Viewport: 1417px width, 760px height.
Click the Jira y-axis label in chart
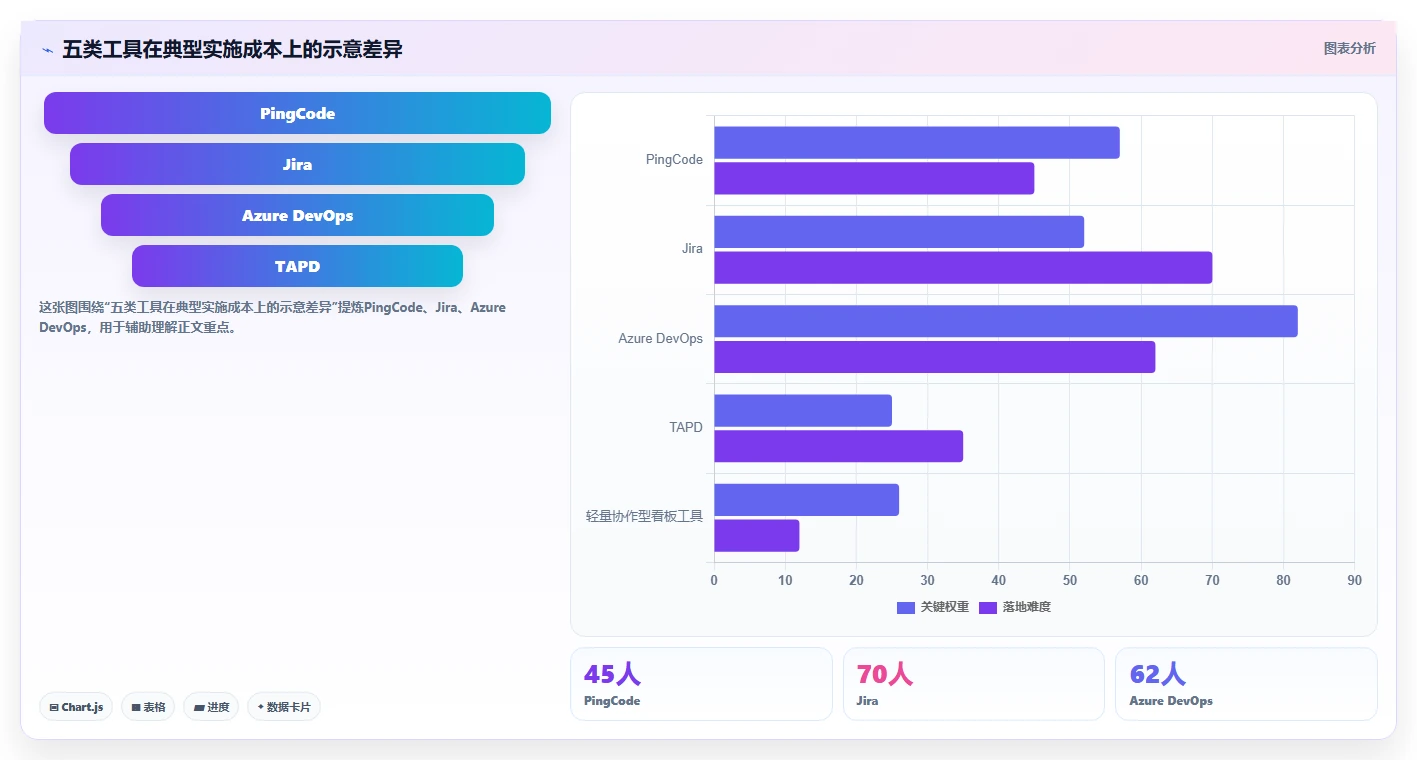tap(692, 249)
